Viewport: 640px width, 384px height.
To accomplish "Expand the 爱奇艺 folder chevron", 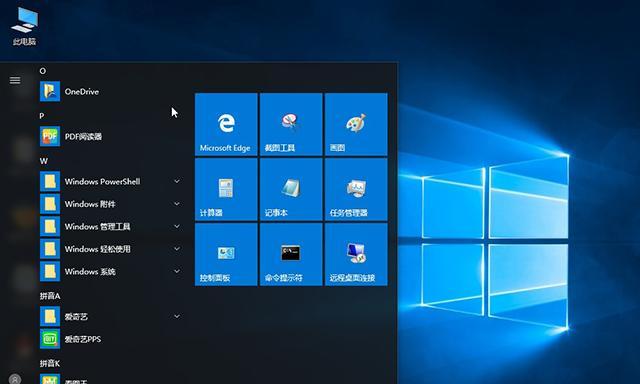I will click(177, 316).
